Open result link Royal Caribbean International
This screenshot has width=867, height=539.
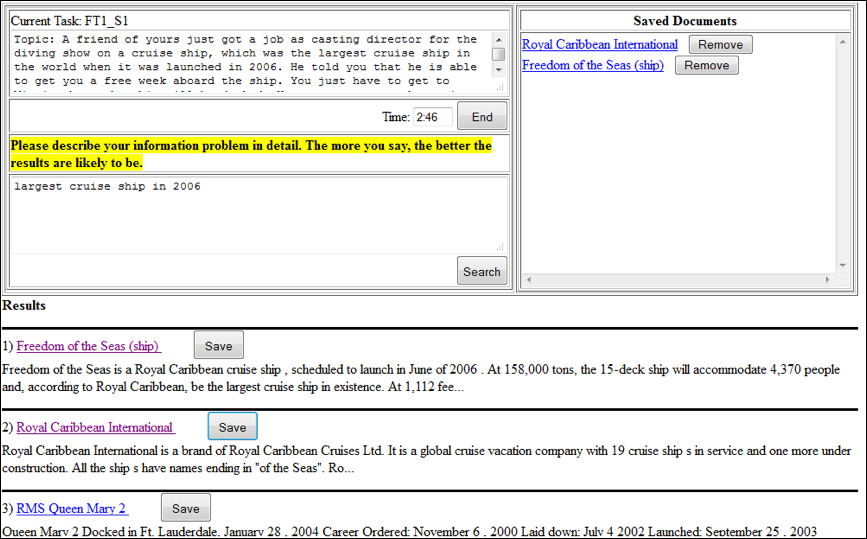pos(95,427)
